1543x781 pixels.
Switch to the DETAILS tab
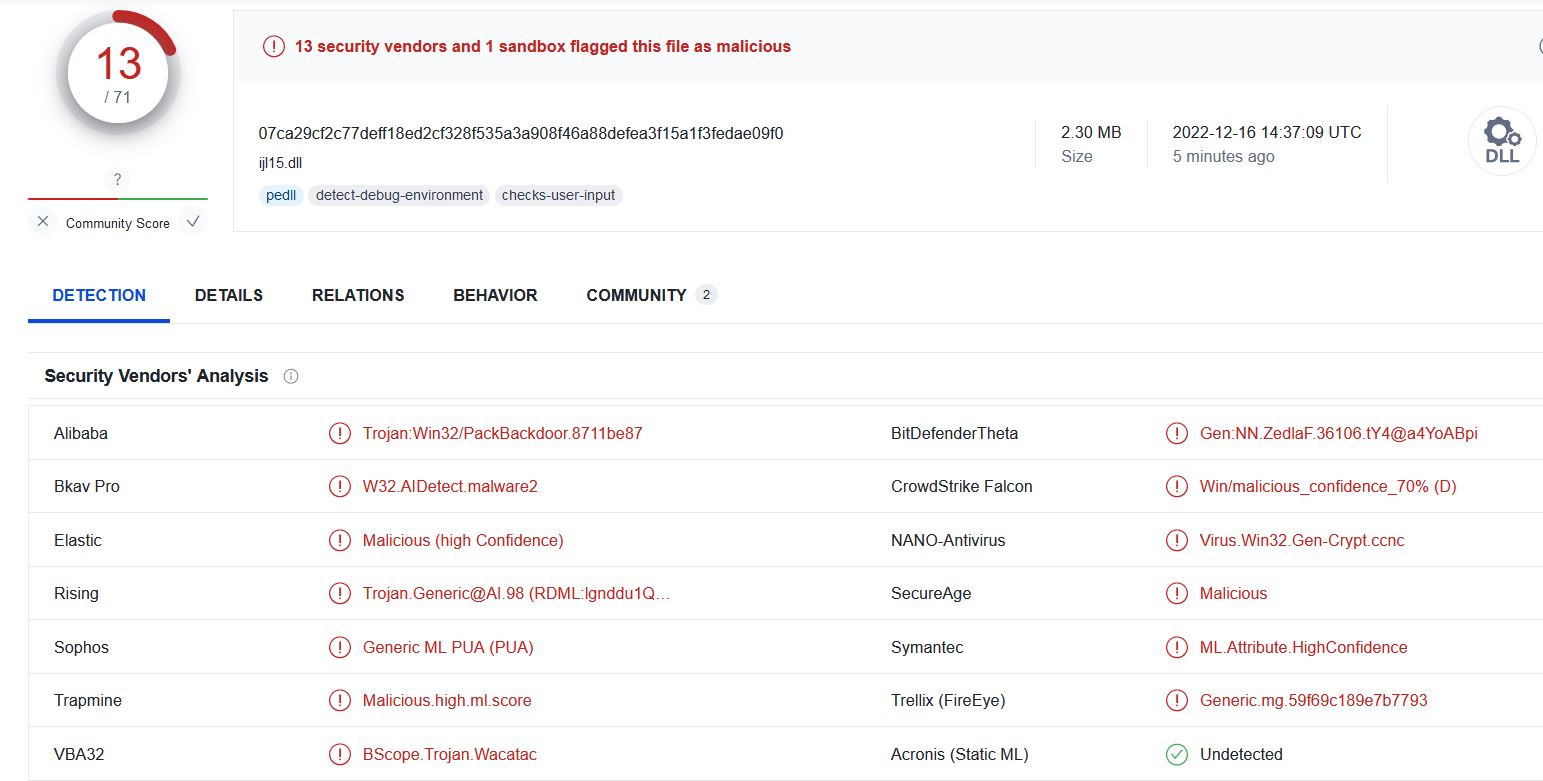229,295
